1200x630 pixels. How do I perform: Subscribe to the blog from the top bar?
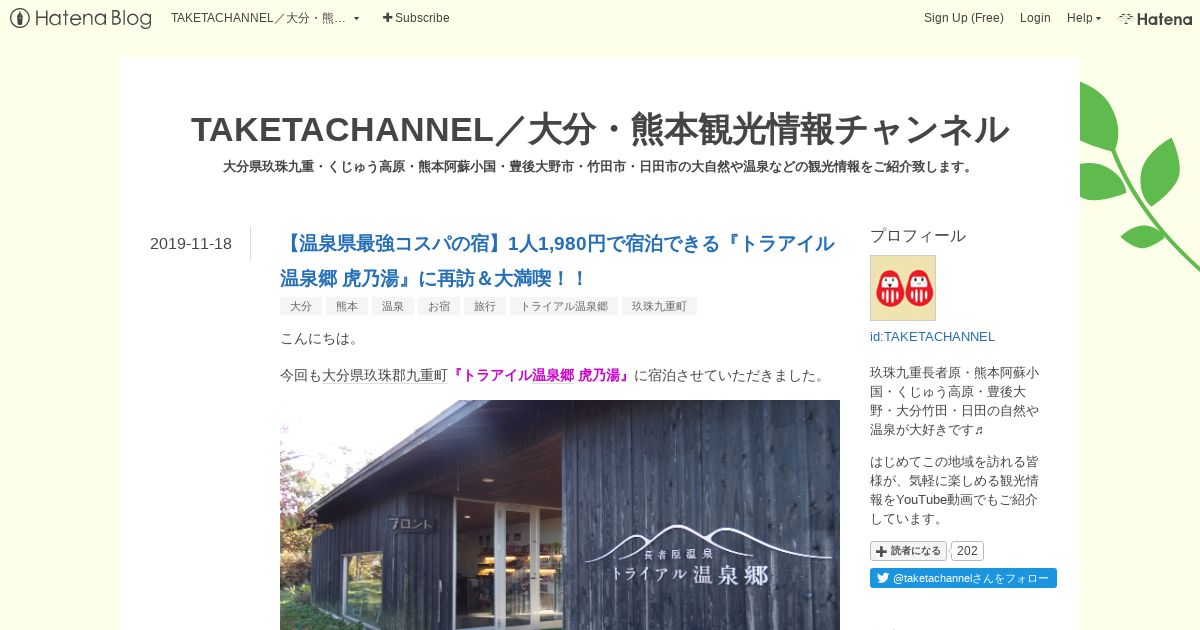point(416,18)
